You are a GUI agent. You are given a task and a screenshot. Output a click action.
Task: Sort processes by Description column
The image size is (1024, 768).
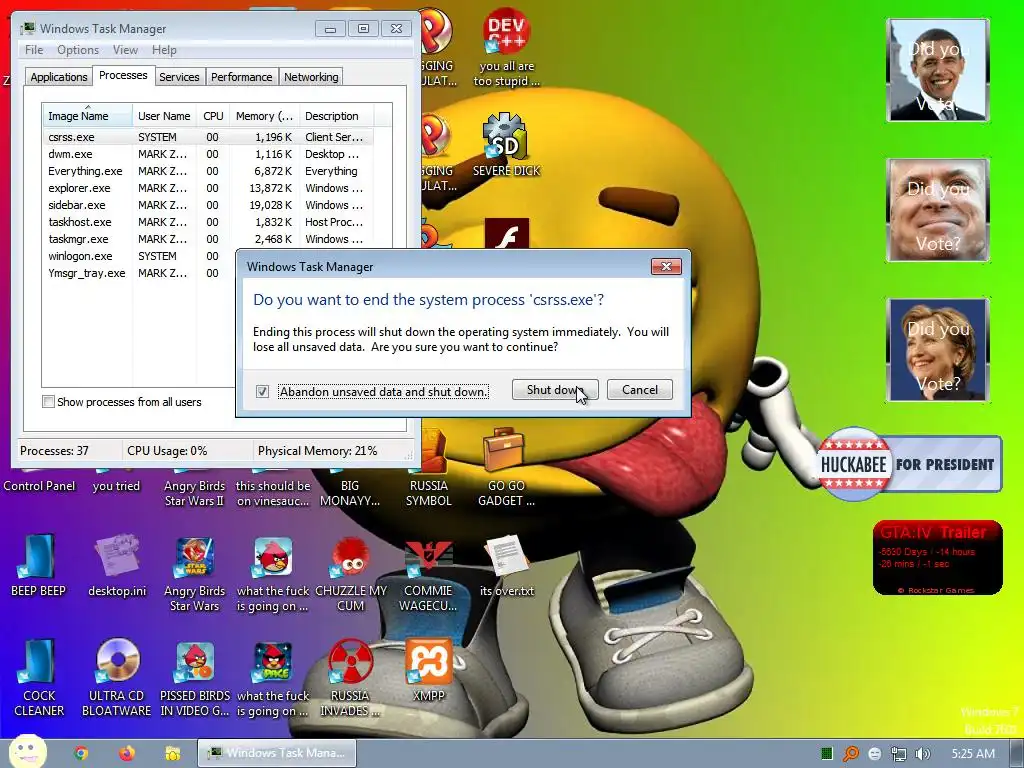coord(336,116)
